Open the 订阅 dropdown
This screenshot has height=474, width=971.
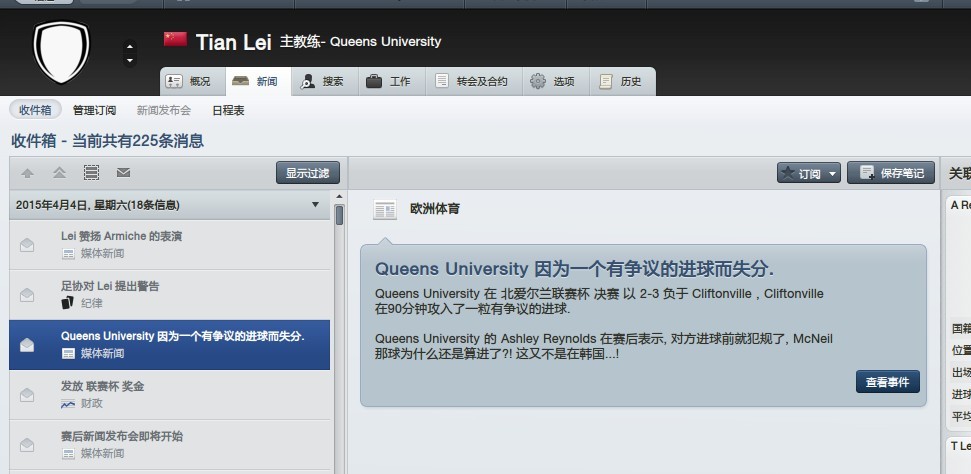pyautogui.click(x=809, y=173)
